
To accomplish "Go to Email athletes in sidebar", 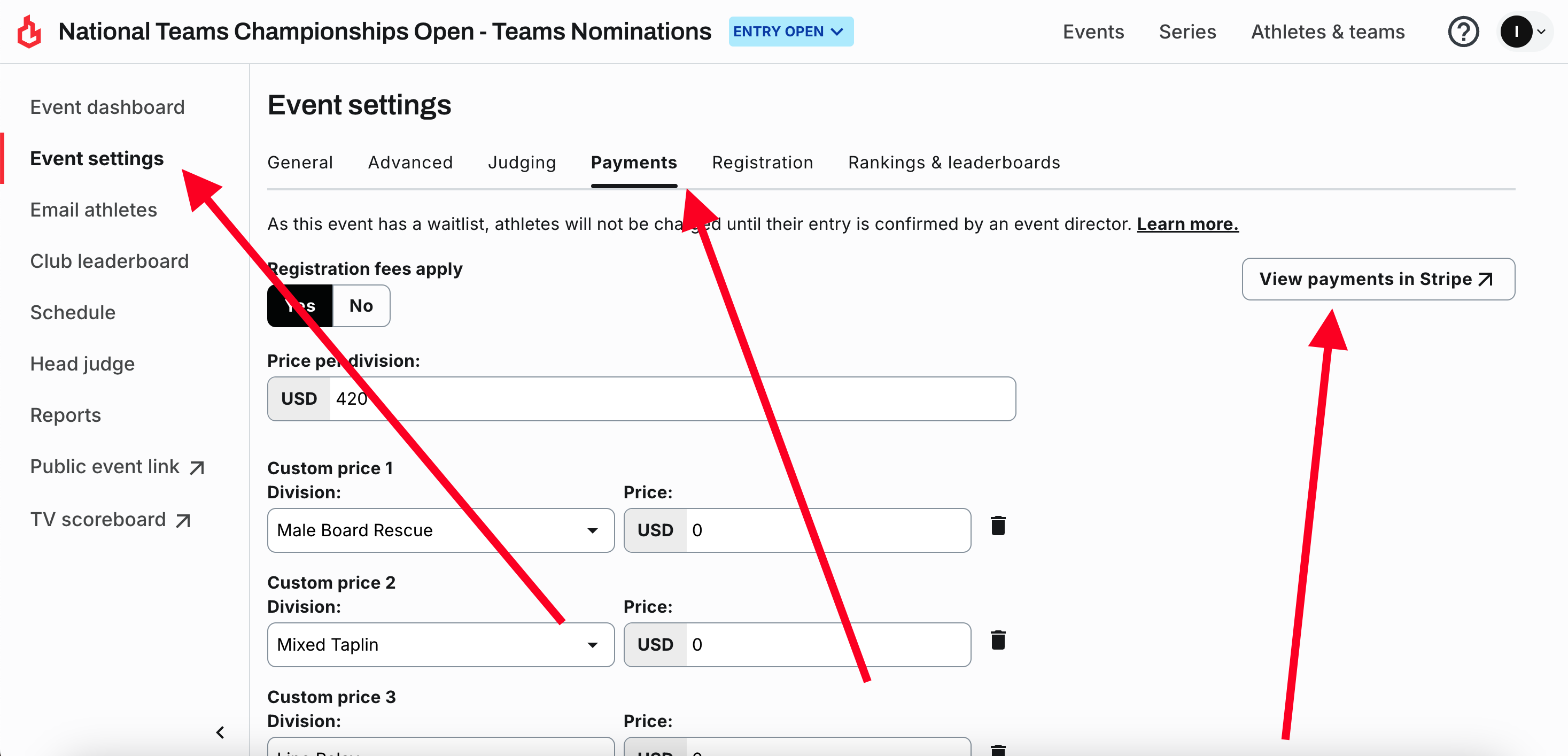I will point(94,210).
